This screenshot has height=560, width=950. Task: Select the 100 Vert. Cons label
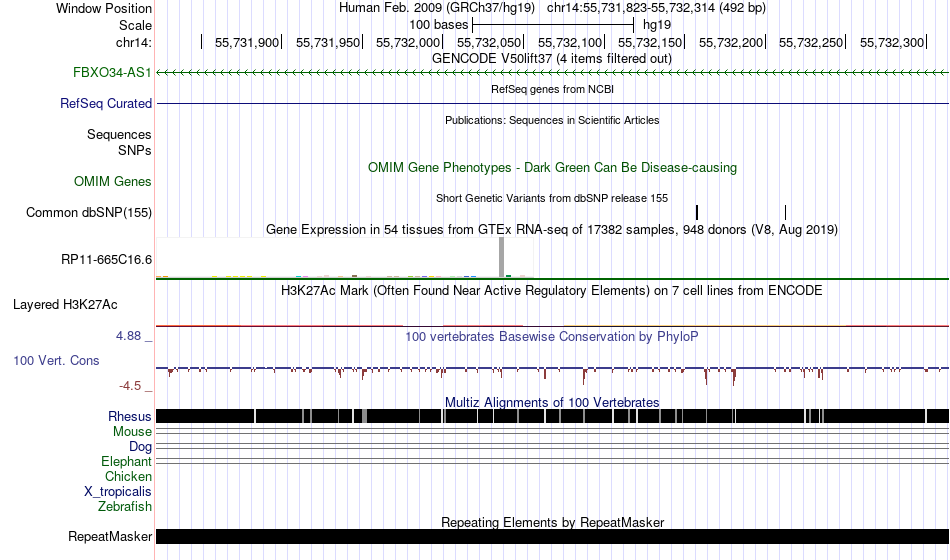pyautogui.click(x=56, y=360)
